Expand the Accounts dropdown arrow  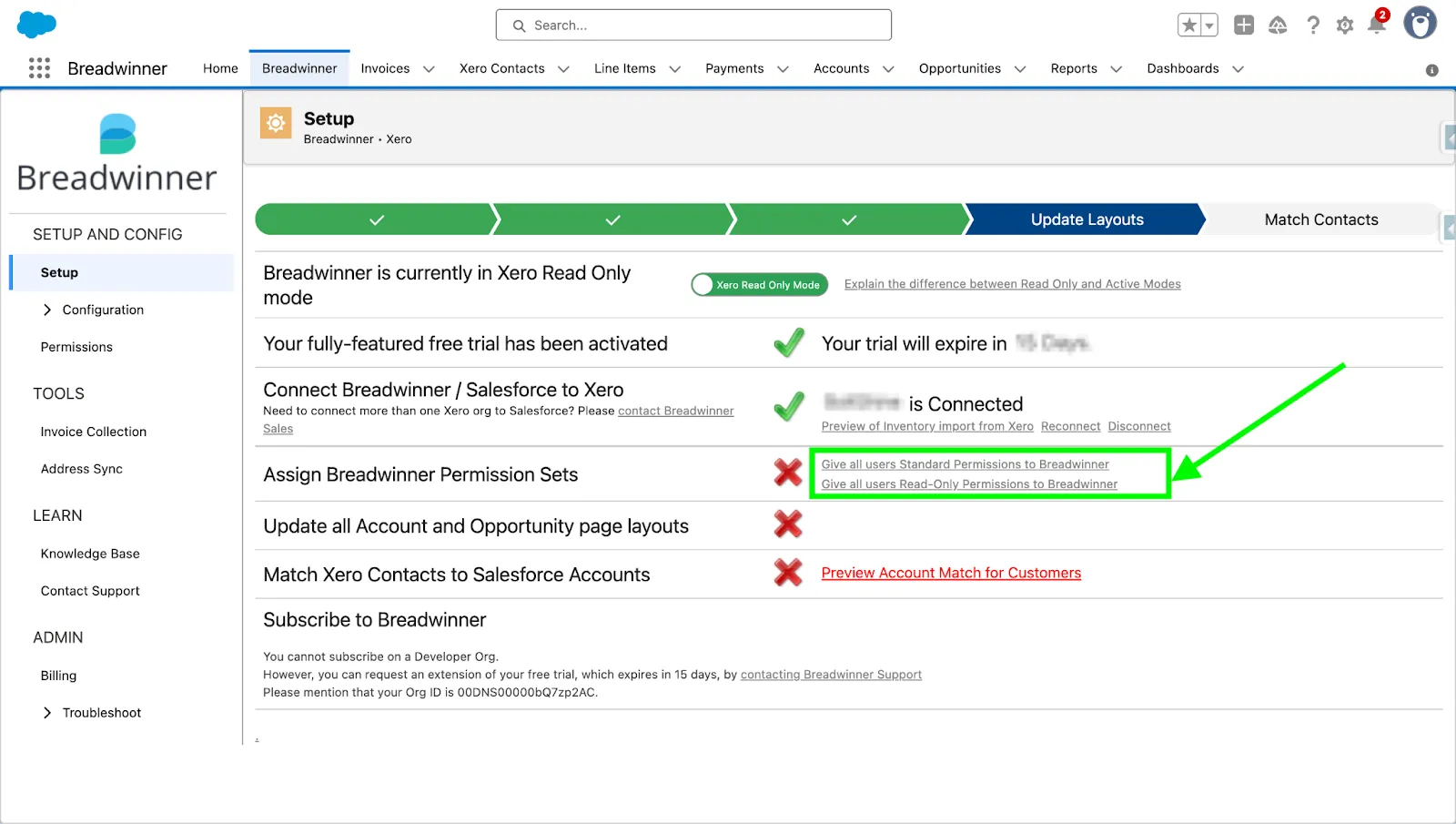(x=888, y=69)
